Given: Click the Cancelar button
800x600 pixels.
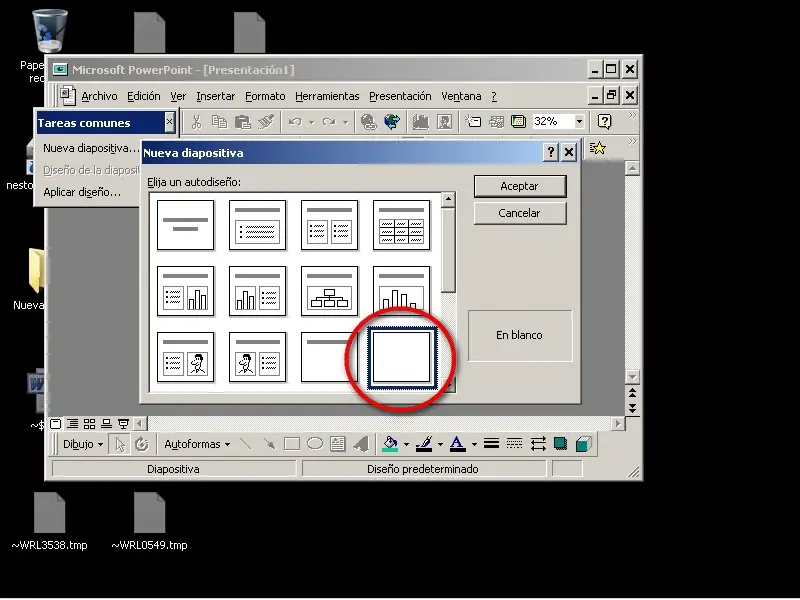Looking at the screenshot, I should 520,213.
